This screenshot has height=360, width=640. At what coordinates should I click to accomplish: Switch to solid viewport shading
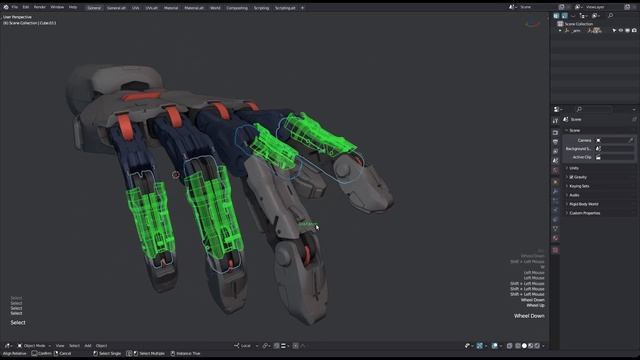[524, 346]
